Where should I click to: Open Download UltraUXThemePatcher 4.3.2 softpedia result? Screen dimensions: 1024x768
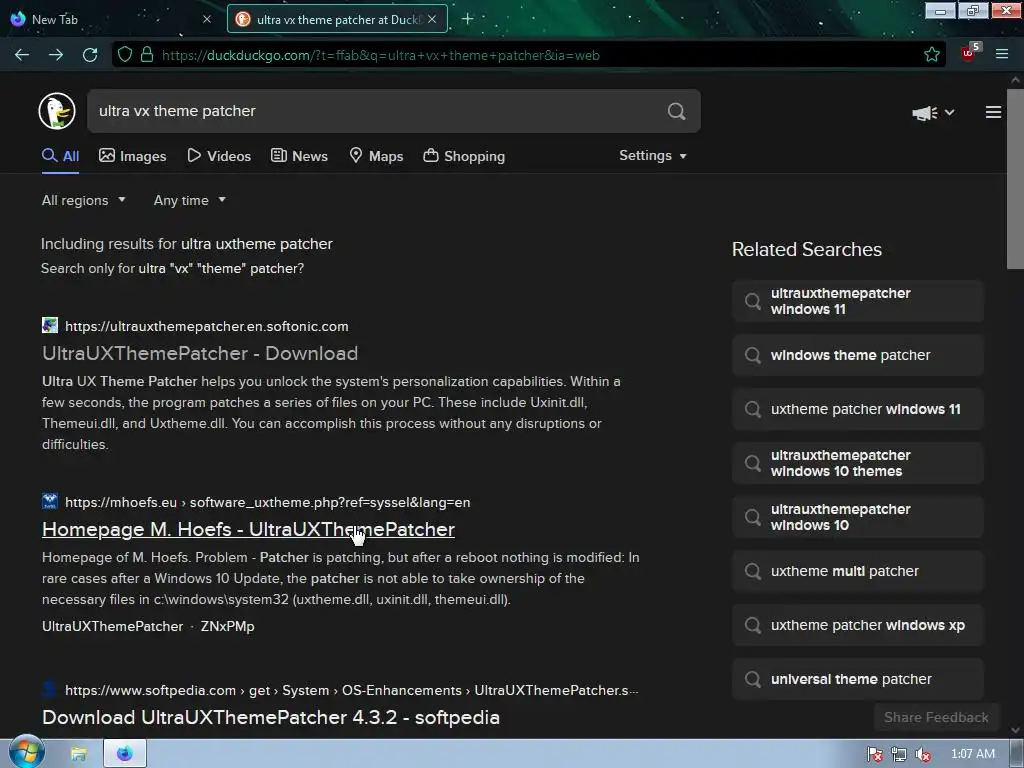coord(270,717)
